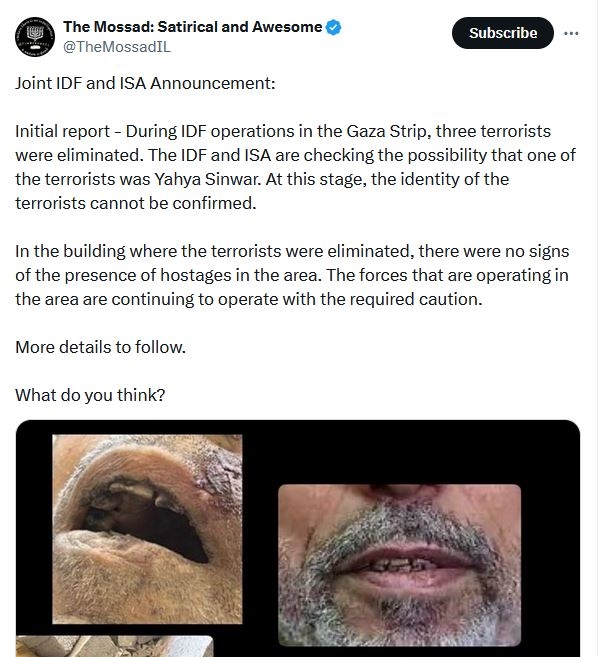Click the "Yahya Sinwar" name in the text
Screen dimensions: 614x657
(x=207, y=179)
